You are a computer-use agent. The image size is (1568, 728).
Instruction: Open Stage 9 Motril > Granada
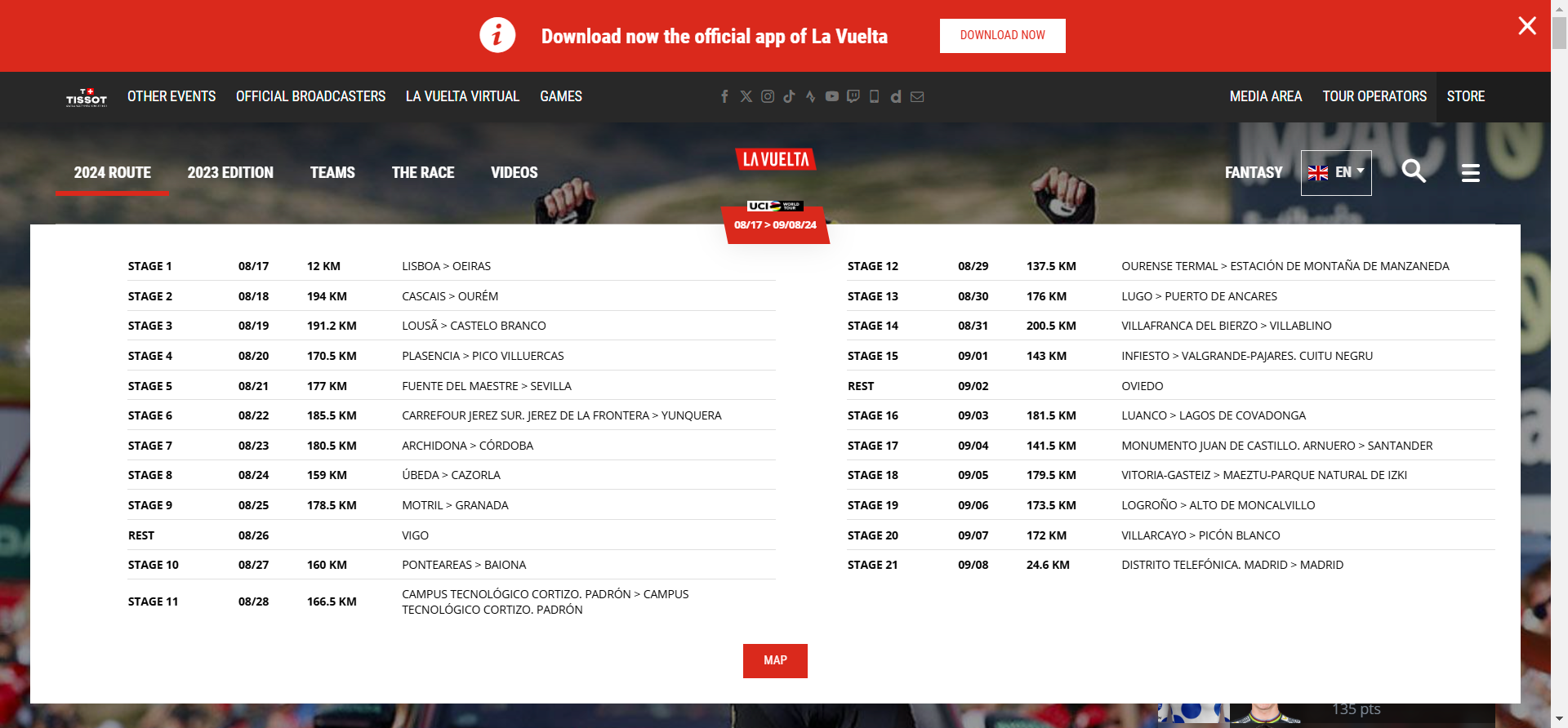[452, 505]
